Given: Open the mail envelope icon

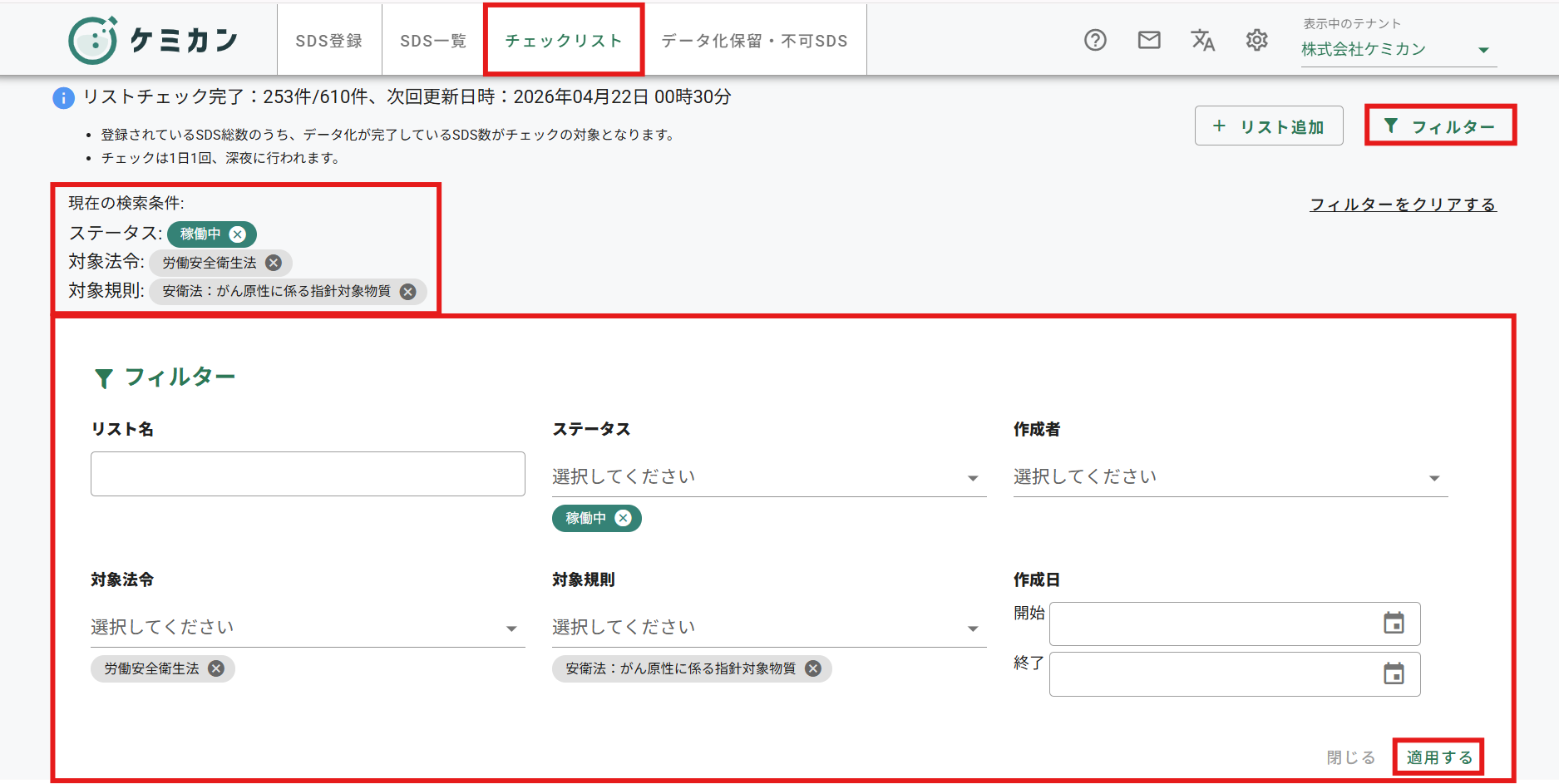Looking at the screenshot, I should pos(1149,40).
